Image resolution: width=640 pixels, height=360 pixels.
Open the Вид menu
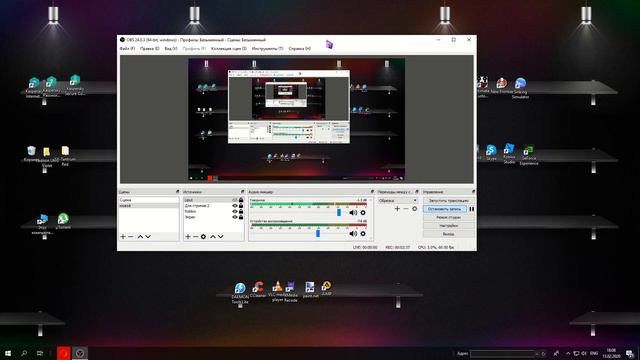click(x=171, y=49)
